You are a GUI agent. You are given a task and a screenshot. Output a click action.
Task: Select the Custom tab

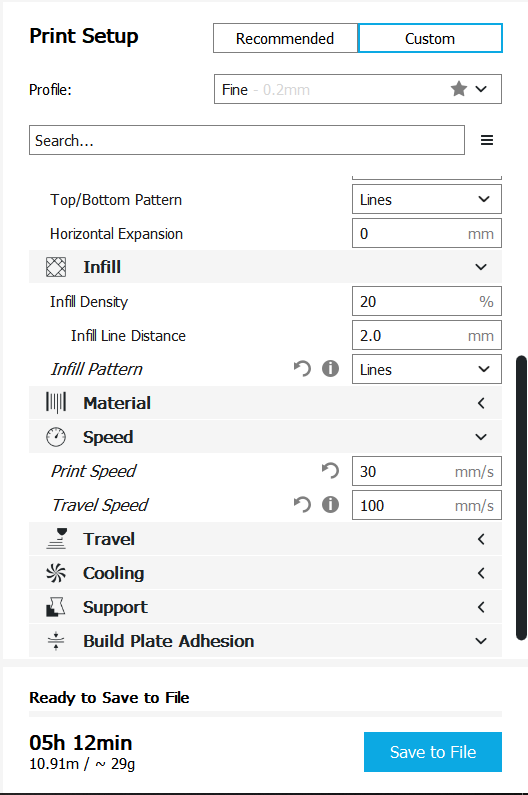pos(430,38)
